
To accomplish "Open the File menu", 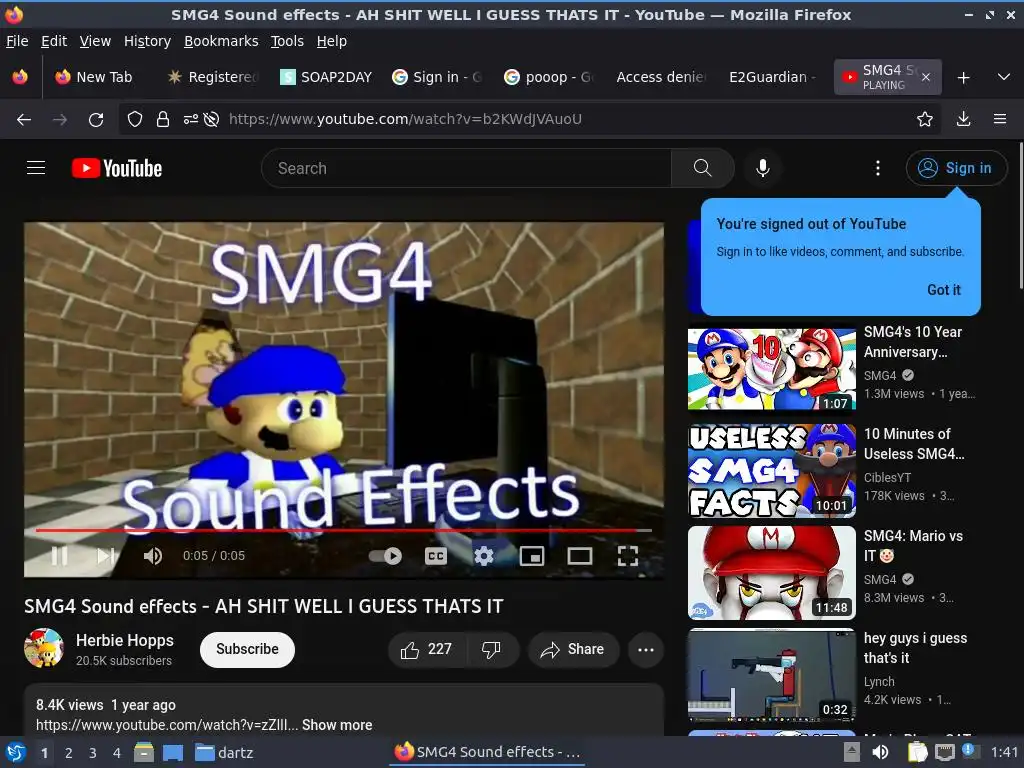I will point(17,41).
